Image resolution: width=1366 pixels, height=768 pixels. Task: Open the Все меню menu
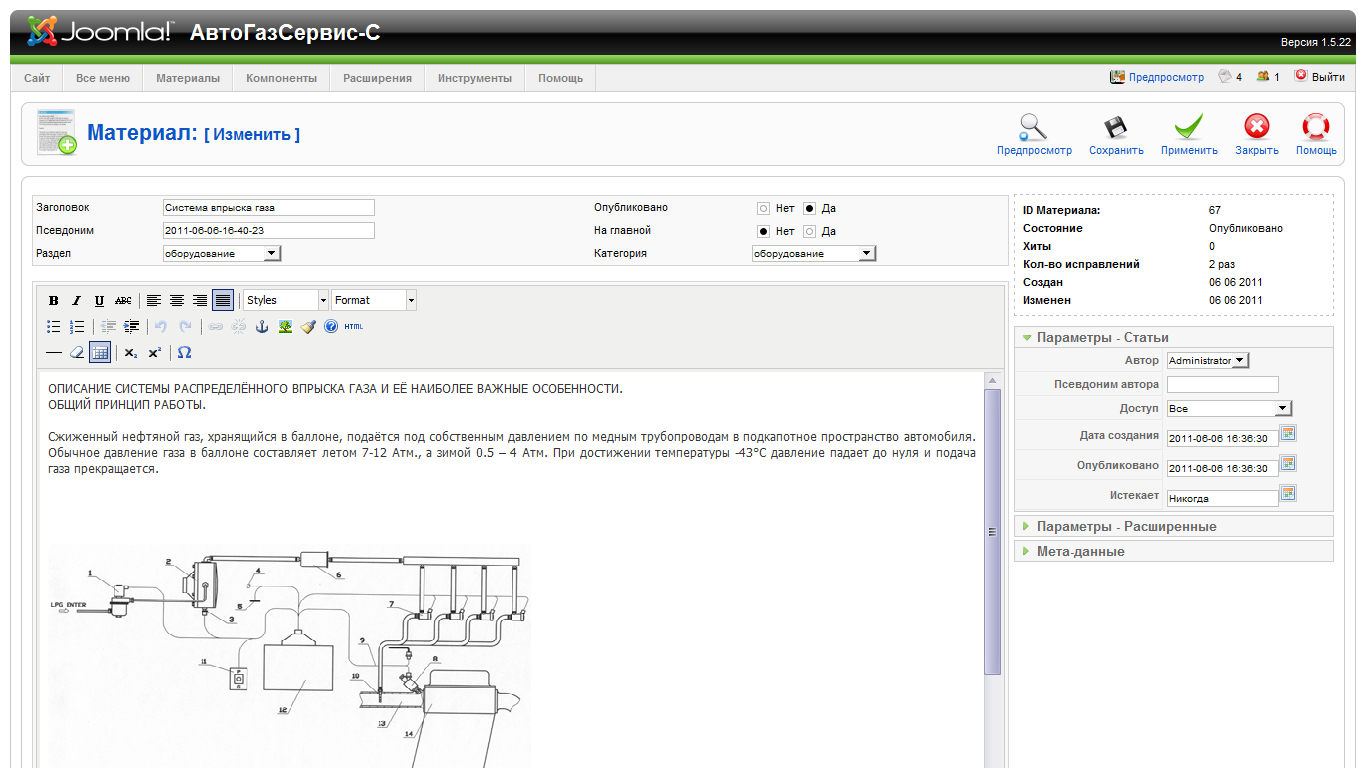pos(102,78)
